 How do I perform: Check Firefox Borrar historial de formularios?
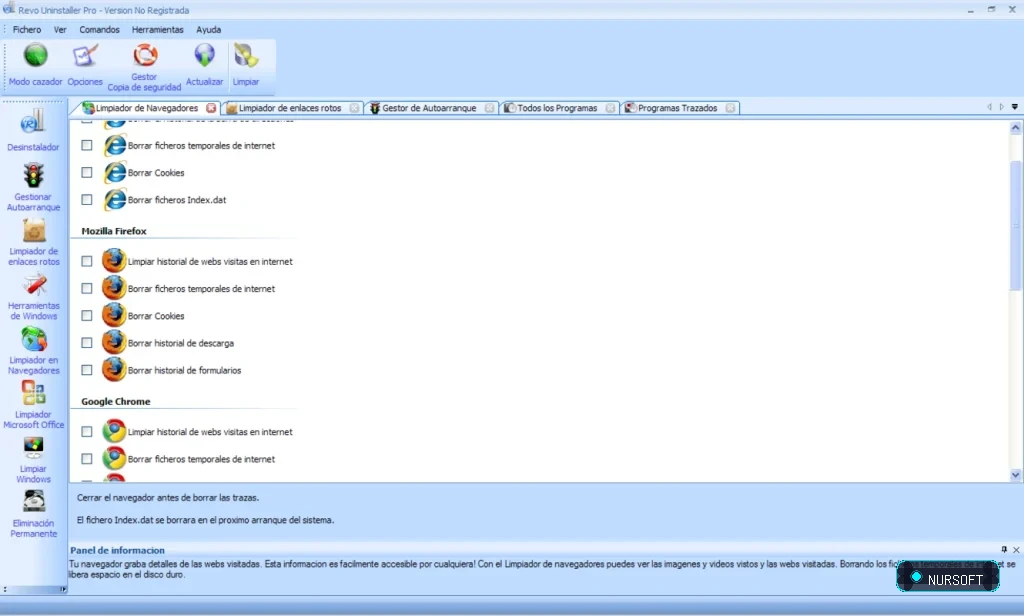coord(87,370)
